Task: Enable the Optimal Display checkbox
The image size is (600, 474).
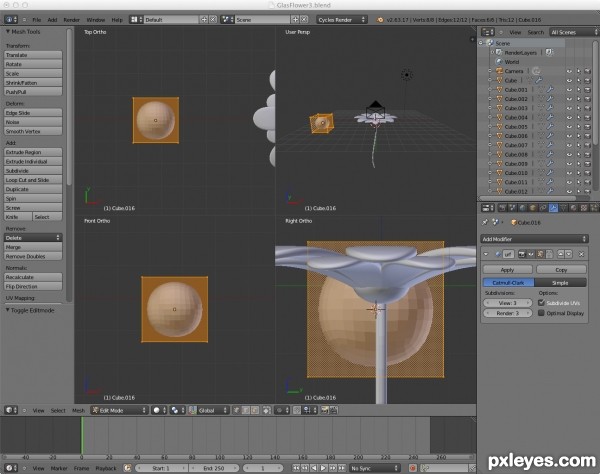Action: 541,313
